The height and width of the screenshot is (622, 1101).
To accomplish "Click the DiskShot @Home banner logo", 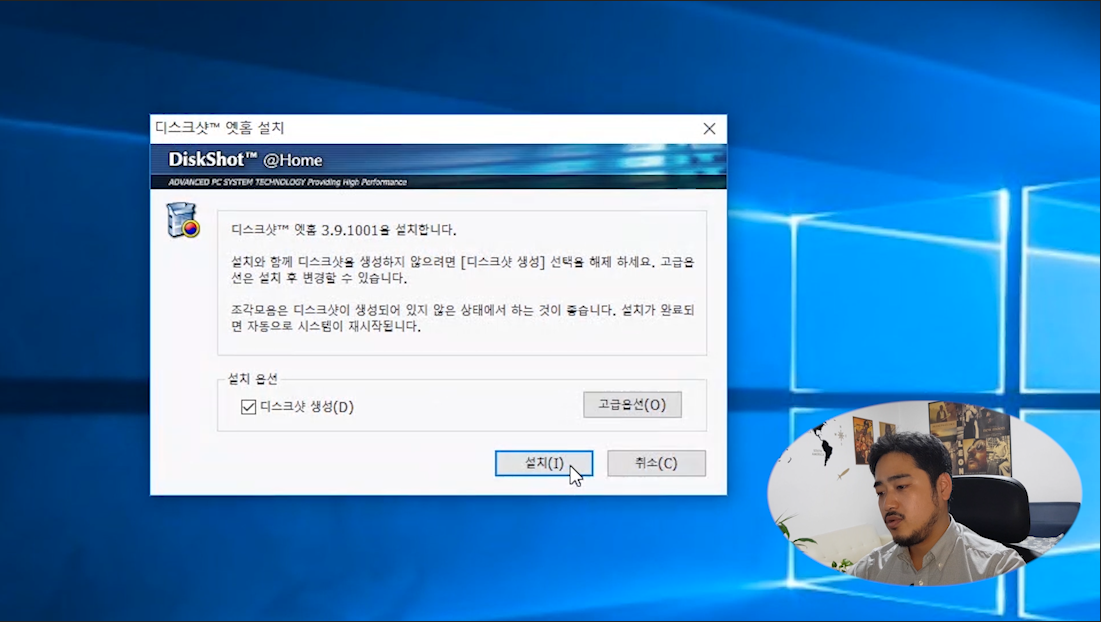I will pos(245,160).
